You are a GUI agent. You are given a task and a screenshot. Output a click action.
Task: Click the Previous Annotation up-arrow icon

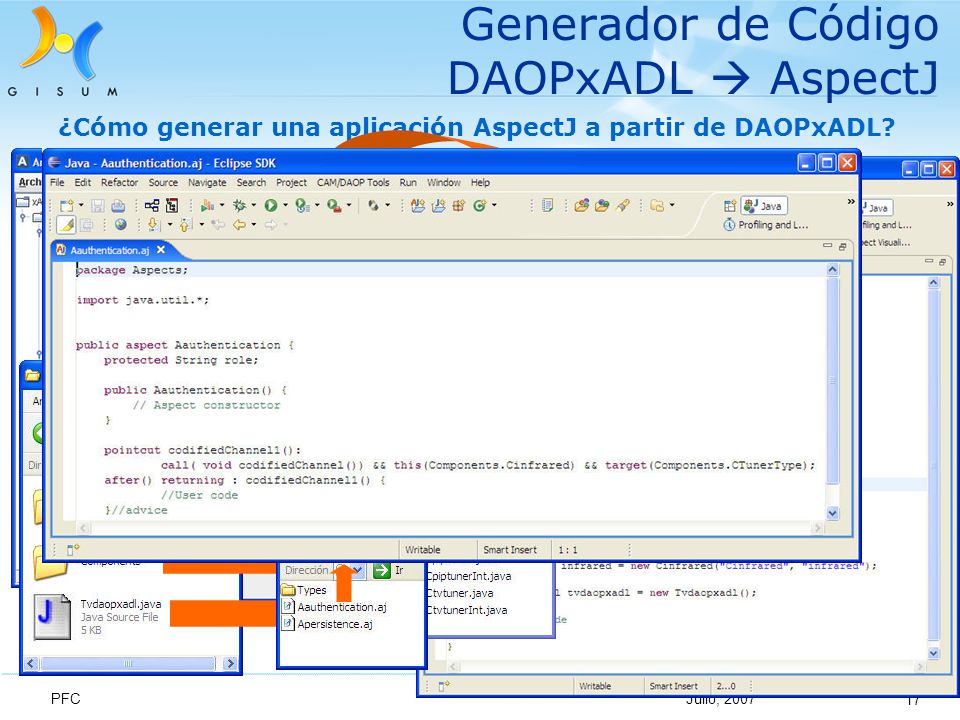(186, 225)
